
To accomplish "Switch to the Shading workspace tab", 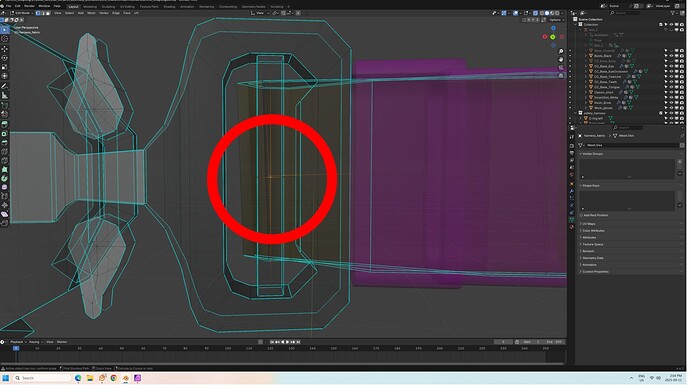I will 170,7.
